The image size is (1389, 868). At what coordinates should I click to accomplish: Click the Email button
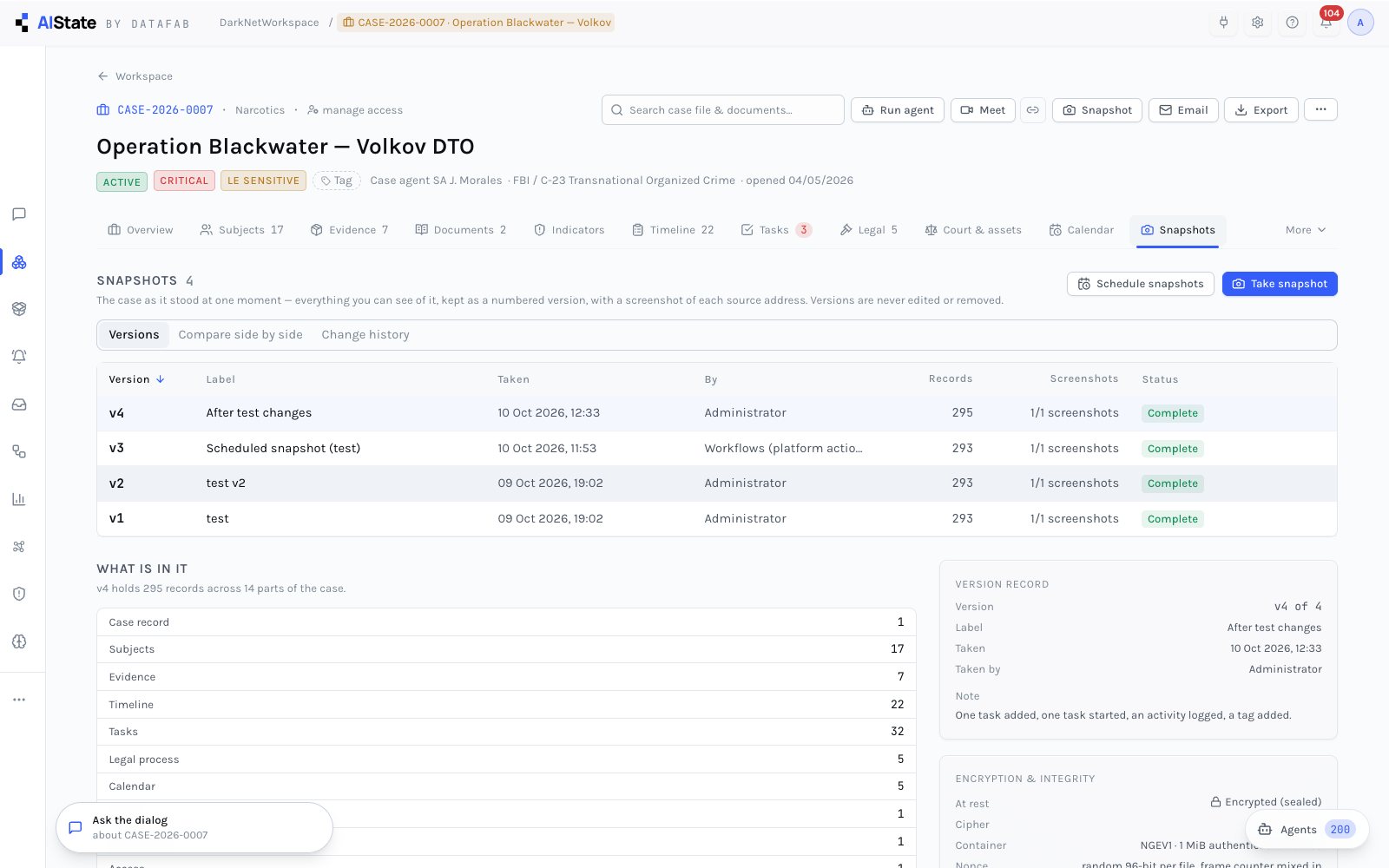click(x=1183, y=110)
